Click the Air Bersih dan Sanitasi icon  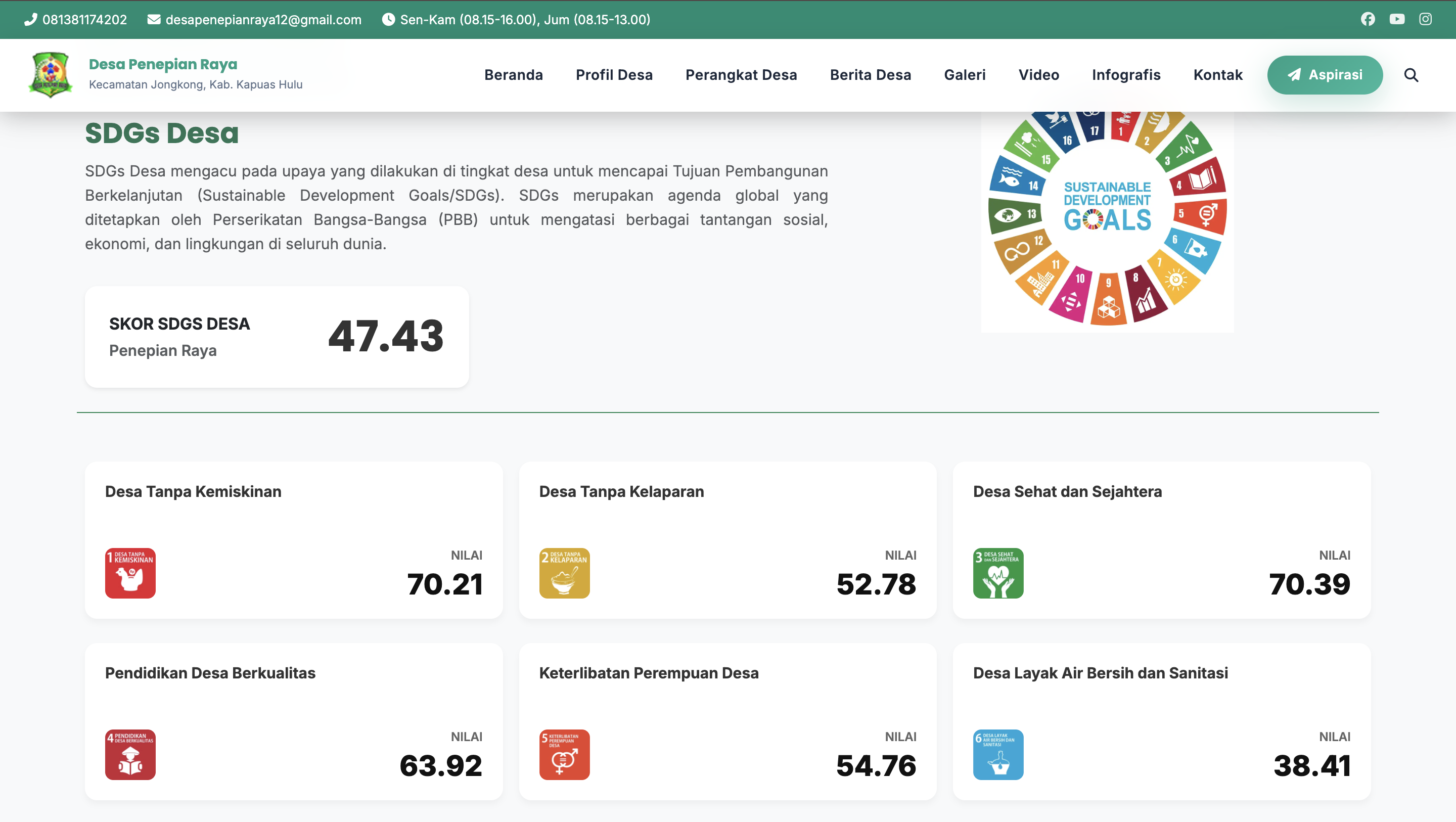(998, 754)
